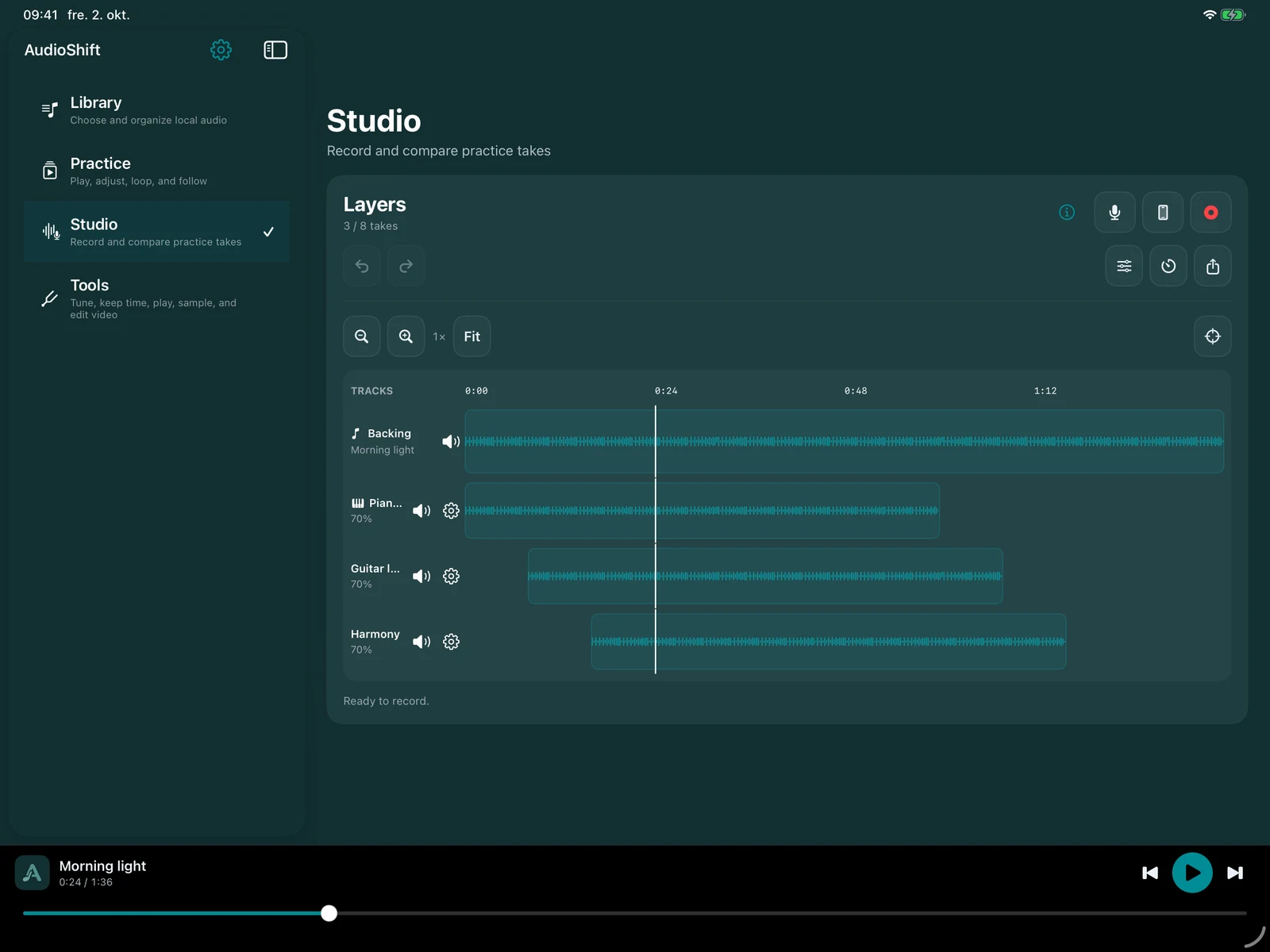The height and width of the screenshot is (952, 1270).
Task: Click the 0:48 timeline marker
Action: pos(856,391)
